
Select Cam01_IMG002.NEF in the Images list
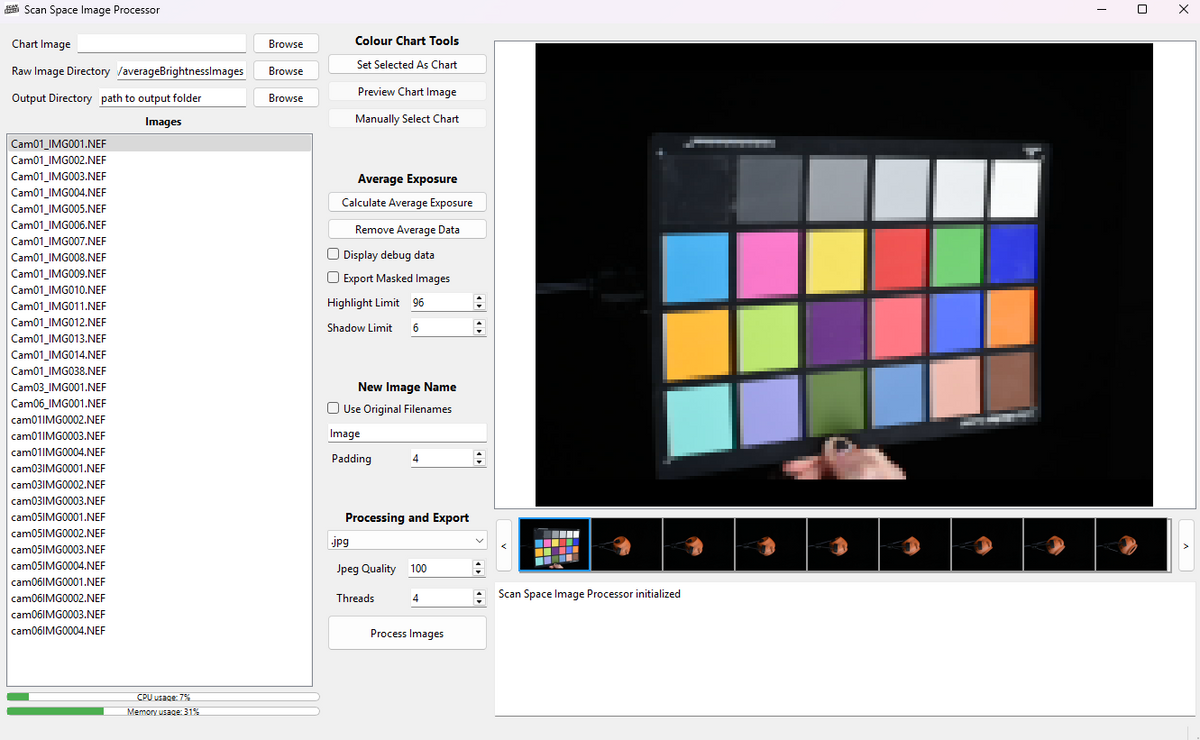point(160,160)
